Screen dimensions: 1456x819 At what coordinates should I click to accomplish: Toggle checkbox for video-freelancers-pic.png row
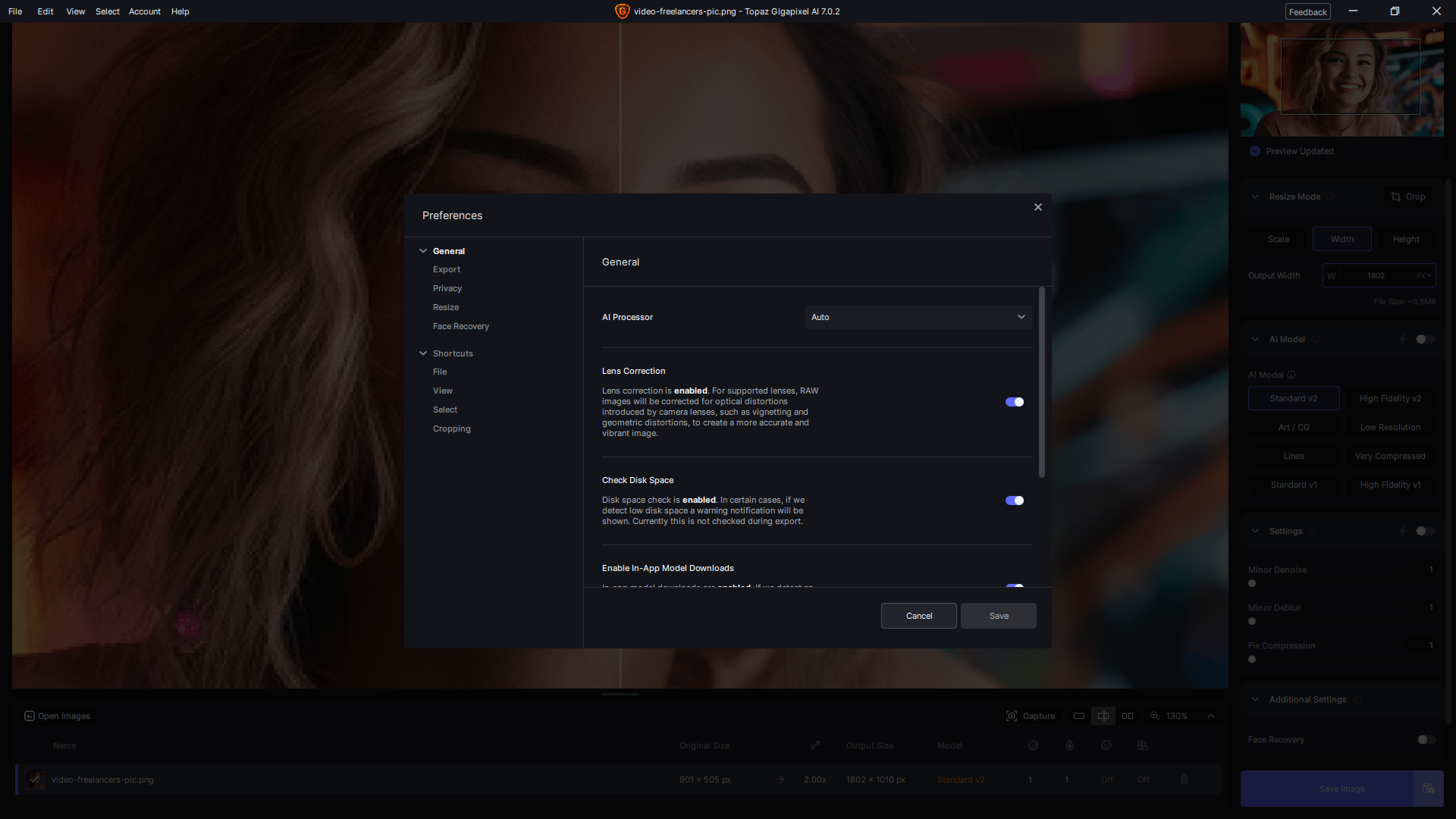pyautogui.click(x=34, y=779)
